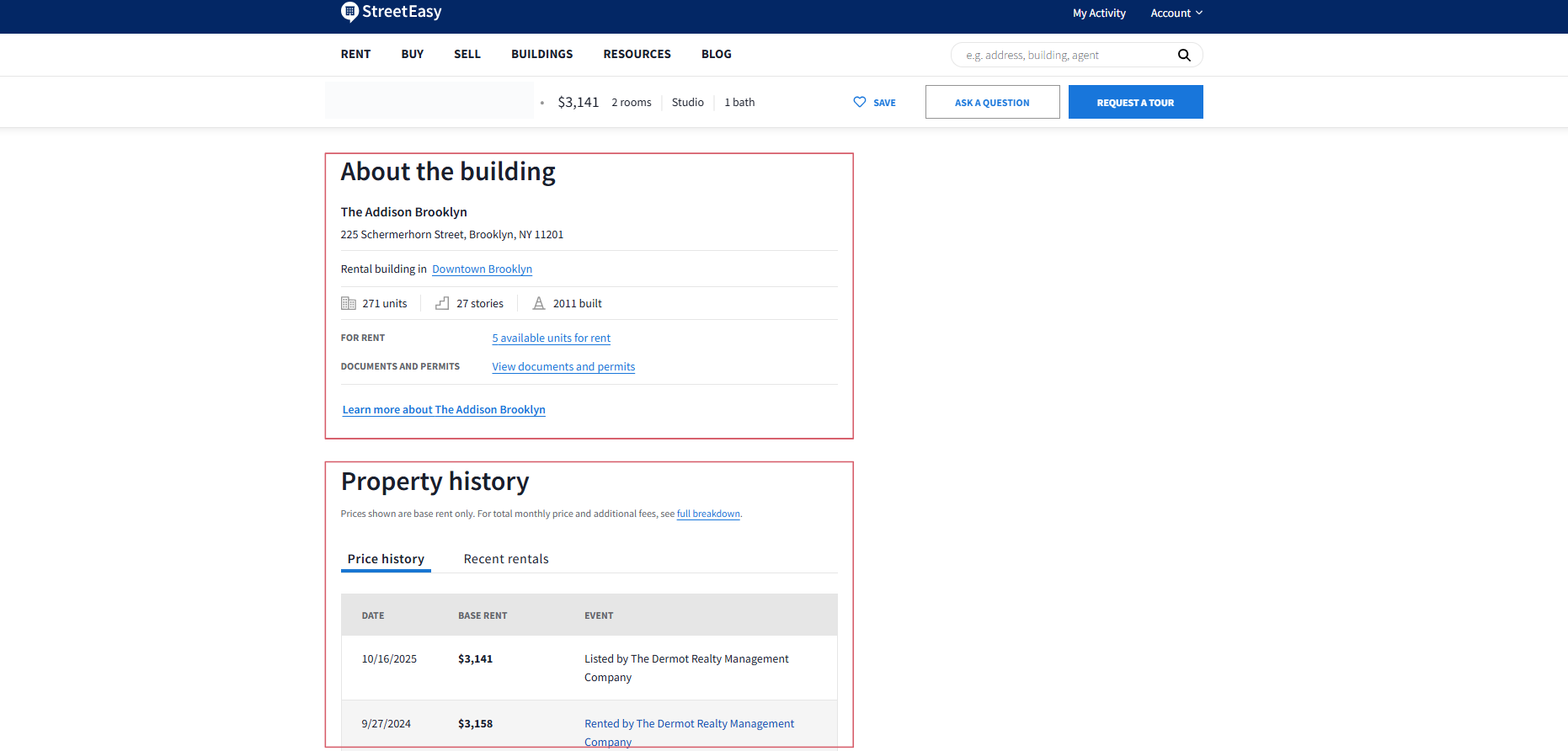Open the full breakdown fees link
1568x751 pixels.
tap(708, 514)
